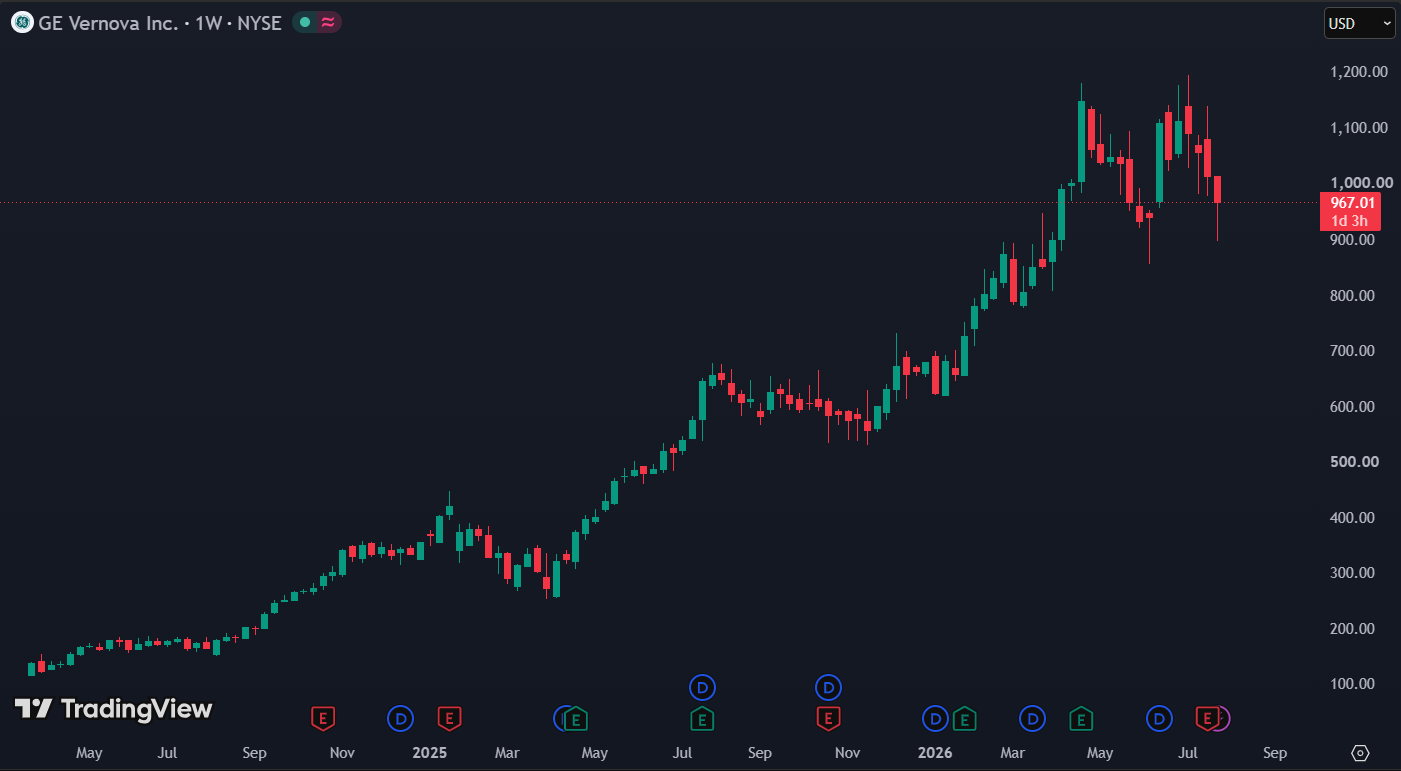Click the pink wavy data status icon
Image resolution: width=1401 pixels, height=771 pixels.
click(x=327, y=22)
